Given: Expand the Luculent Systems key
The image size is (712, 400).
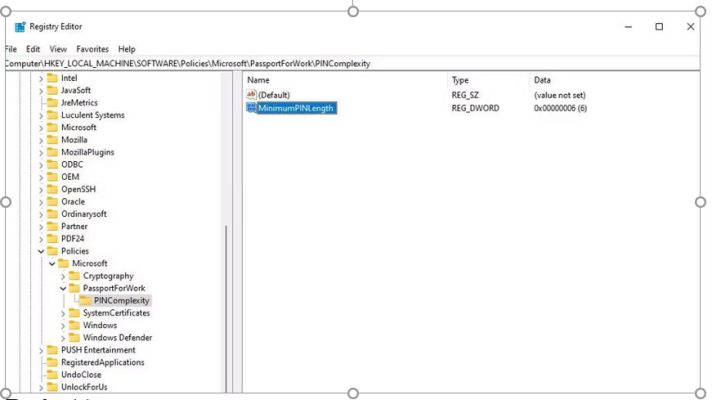Looking at the screenshot, I should click(x=41, y=116).
